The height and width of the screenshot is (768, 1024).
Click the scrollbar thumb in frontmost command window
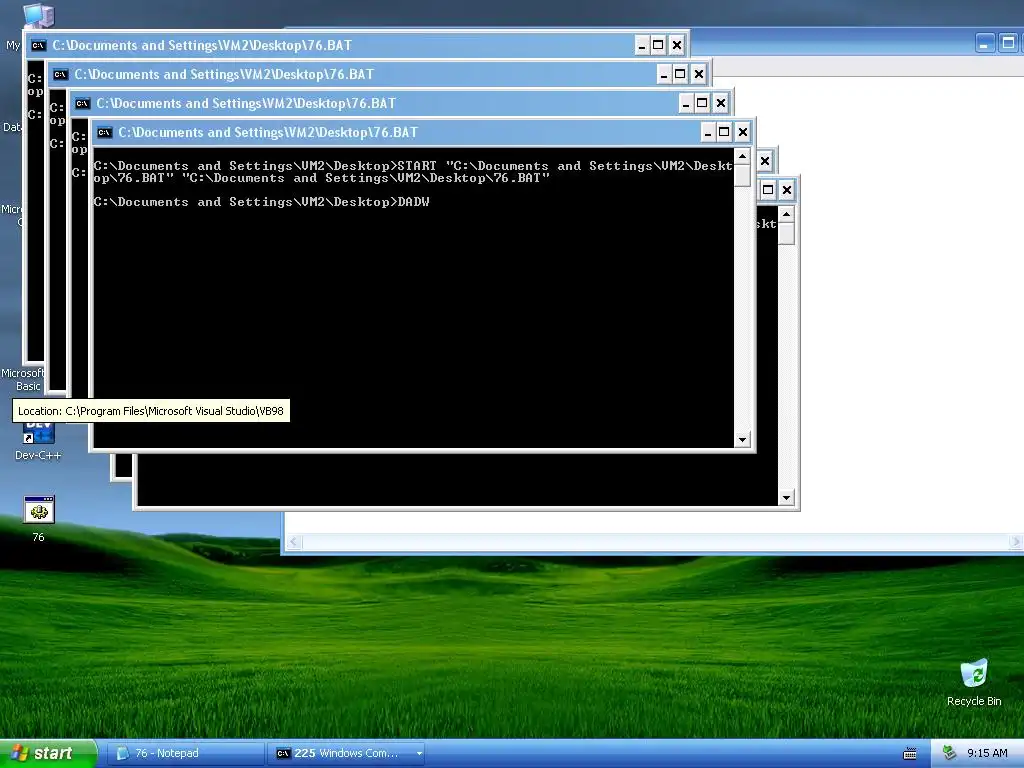click(742, 175)
